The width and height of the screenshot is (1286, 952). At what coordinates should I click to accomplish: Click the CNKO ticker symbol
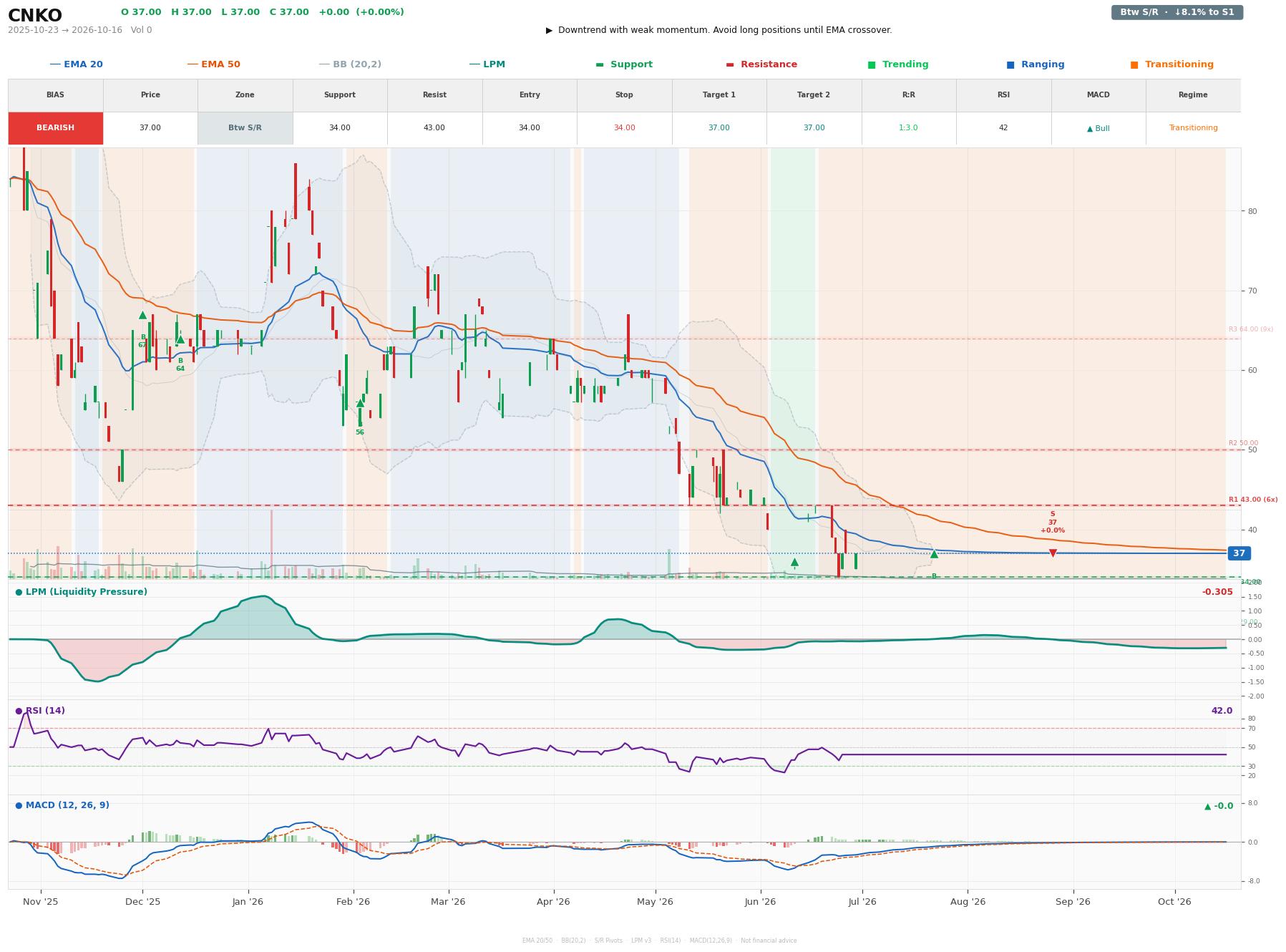click(x=35, y=16)
